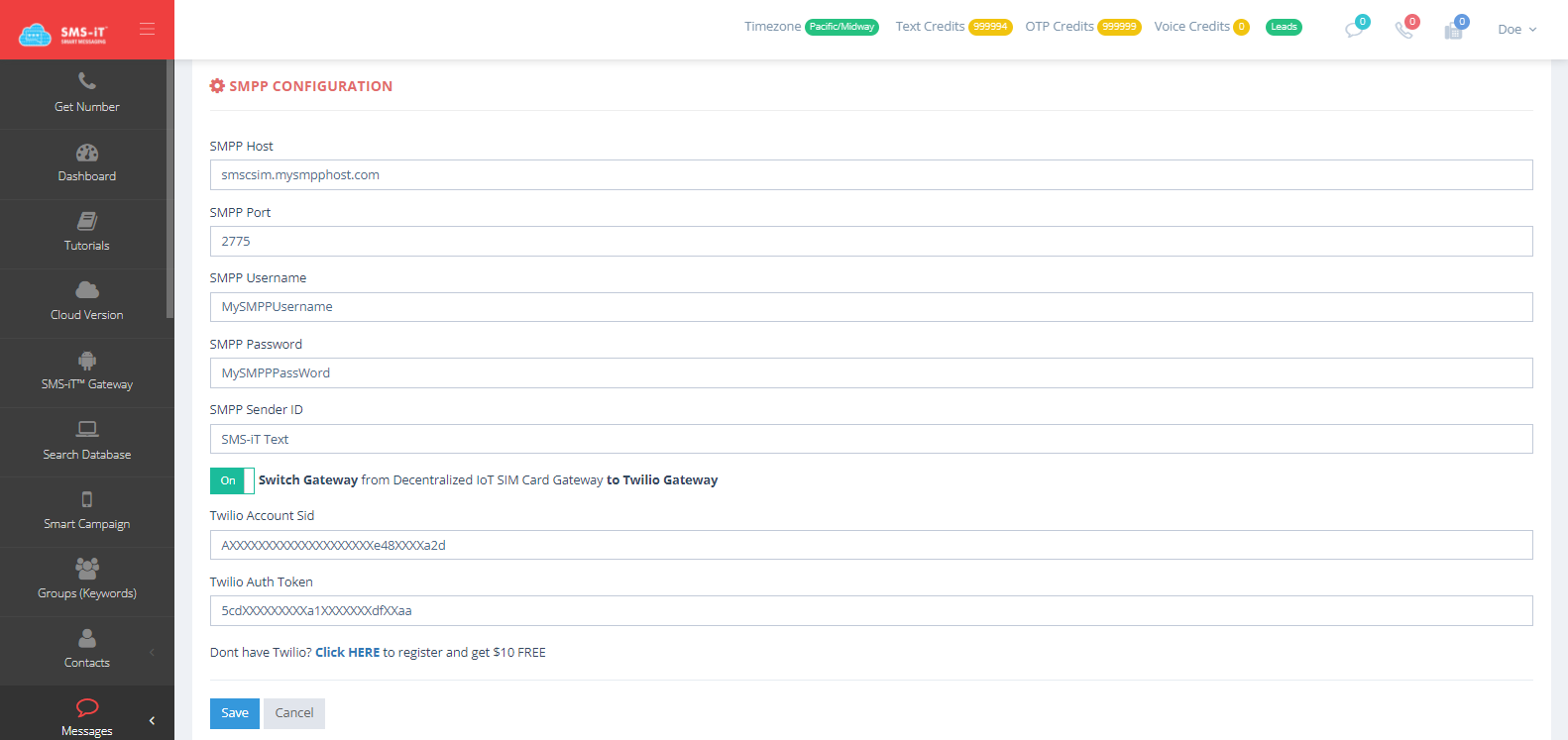
Task: Select Cloud Version menu label
Action: tap(87, 315)
